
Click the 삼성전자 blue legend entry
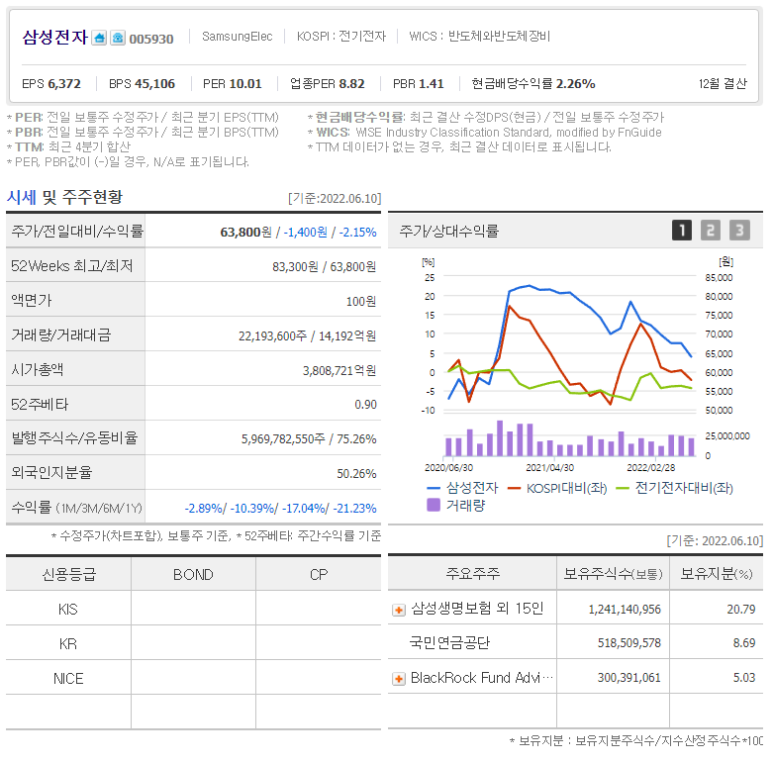463,488
